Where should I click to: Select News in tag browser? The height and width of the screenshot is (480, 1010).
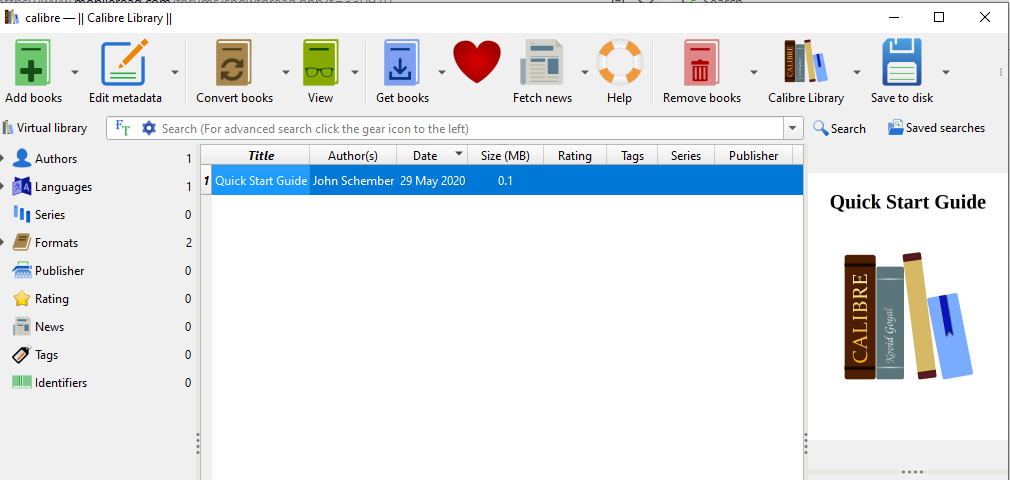(50, 327)
